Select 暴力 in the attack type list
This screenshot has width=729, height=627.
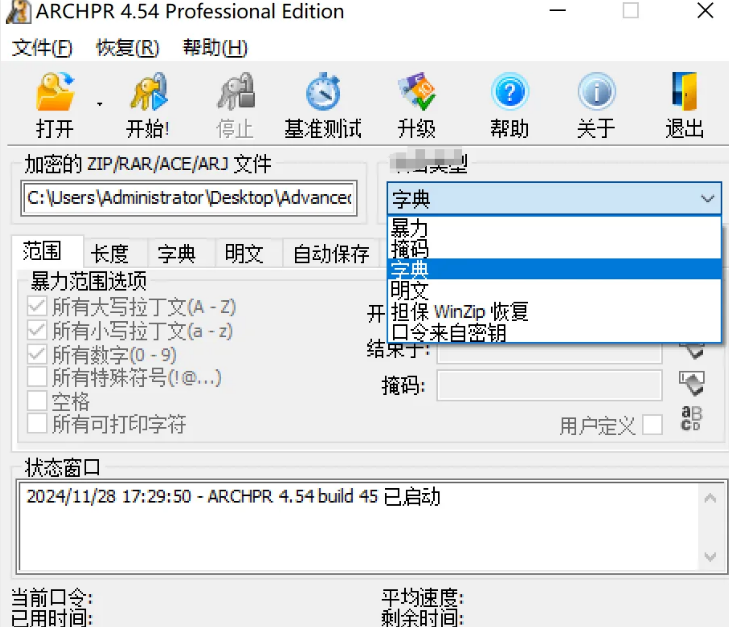coord(554,227)
